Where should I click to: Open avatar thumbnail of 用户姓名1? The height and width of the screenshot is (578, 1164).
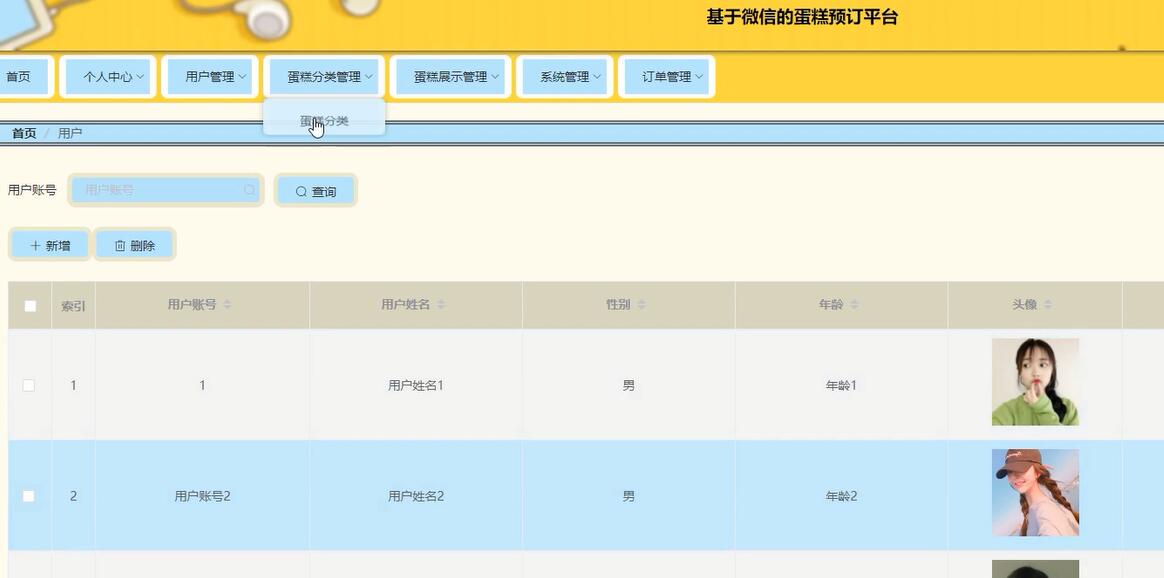coord(1035,382)
